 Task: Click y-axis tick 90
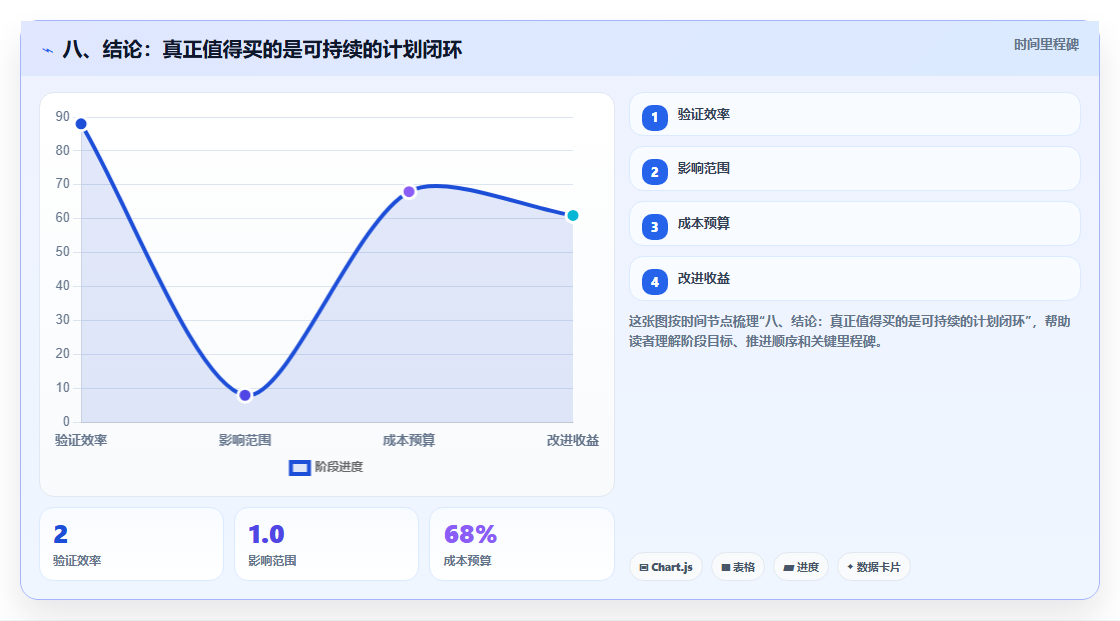63,116
